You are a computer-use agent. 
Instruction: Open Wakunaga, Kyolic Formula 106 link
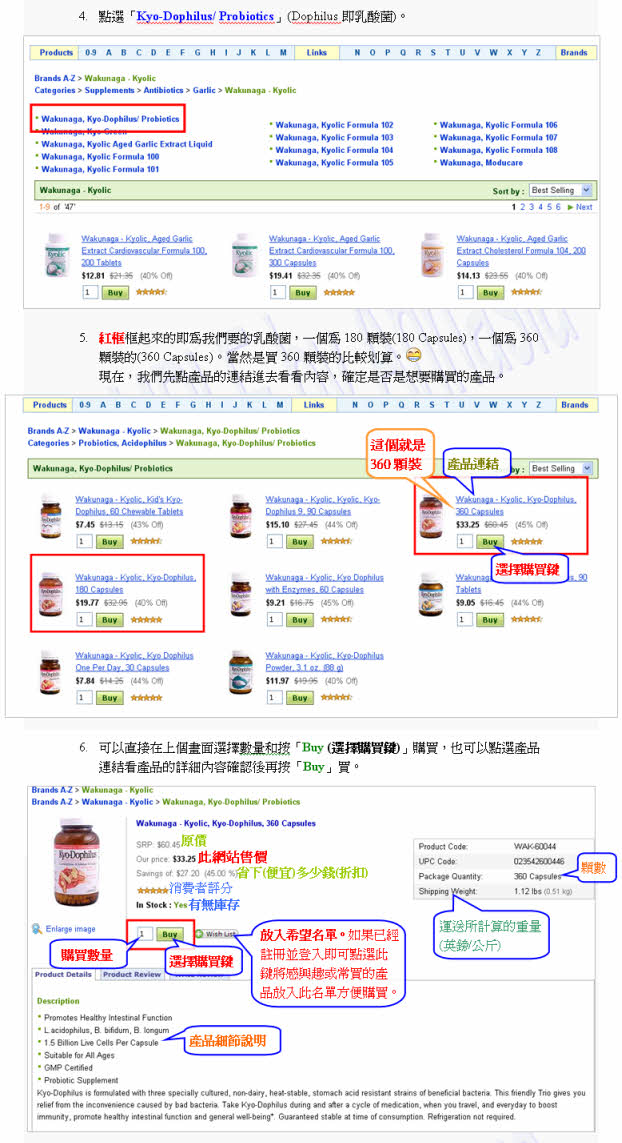[x=498, y=125]
